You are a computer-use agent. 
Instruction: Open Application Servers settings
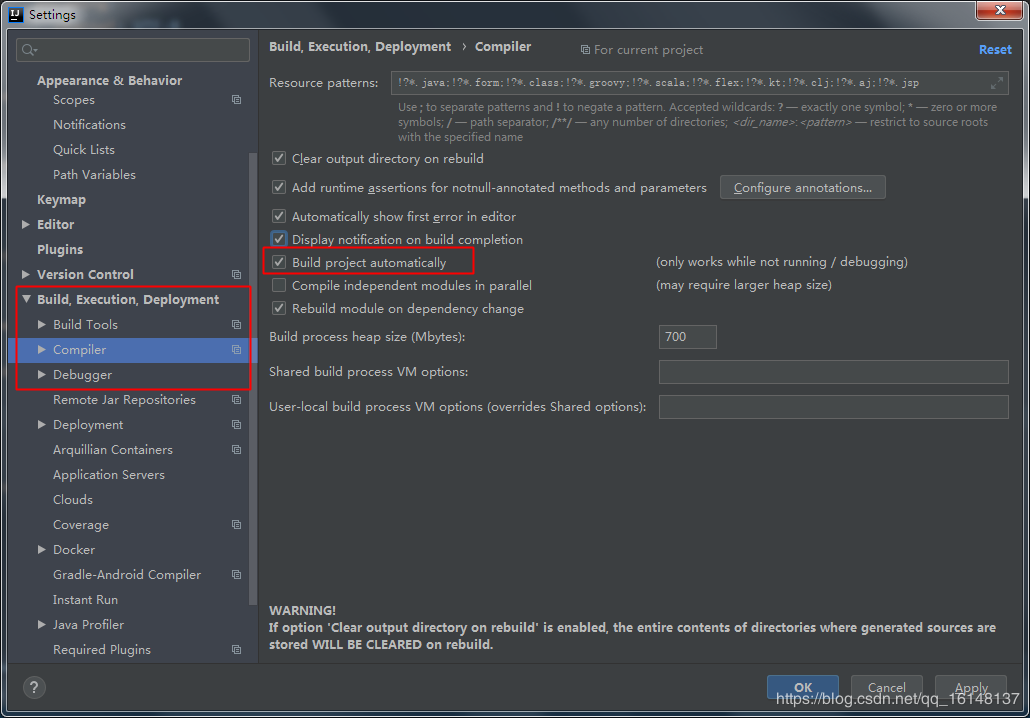click(x=108, y=474)
